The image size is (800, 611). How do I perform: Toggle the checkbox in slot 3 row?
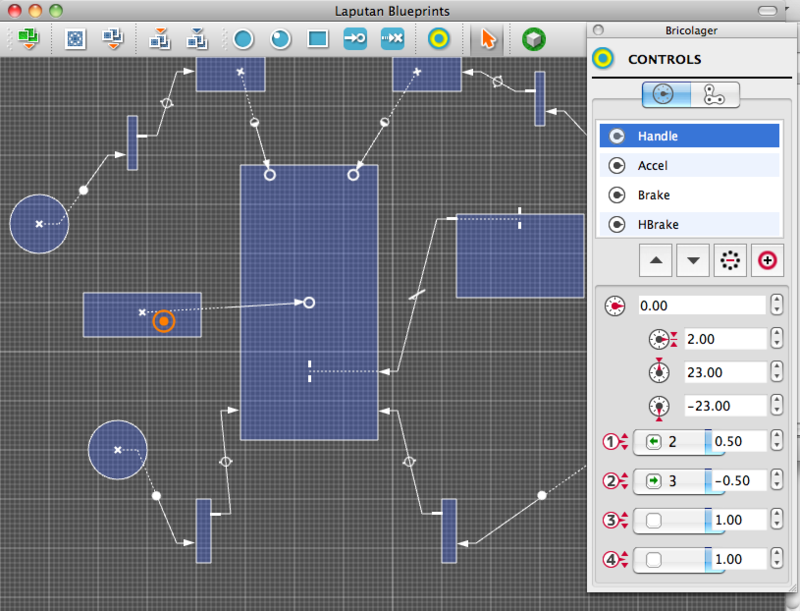pos(654,520)
